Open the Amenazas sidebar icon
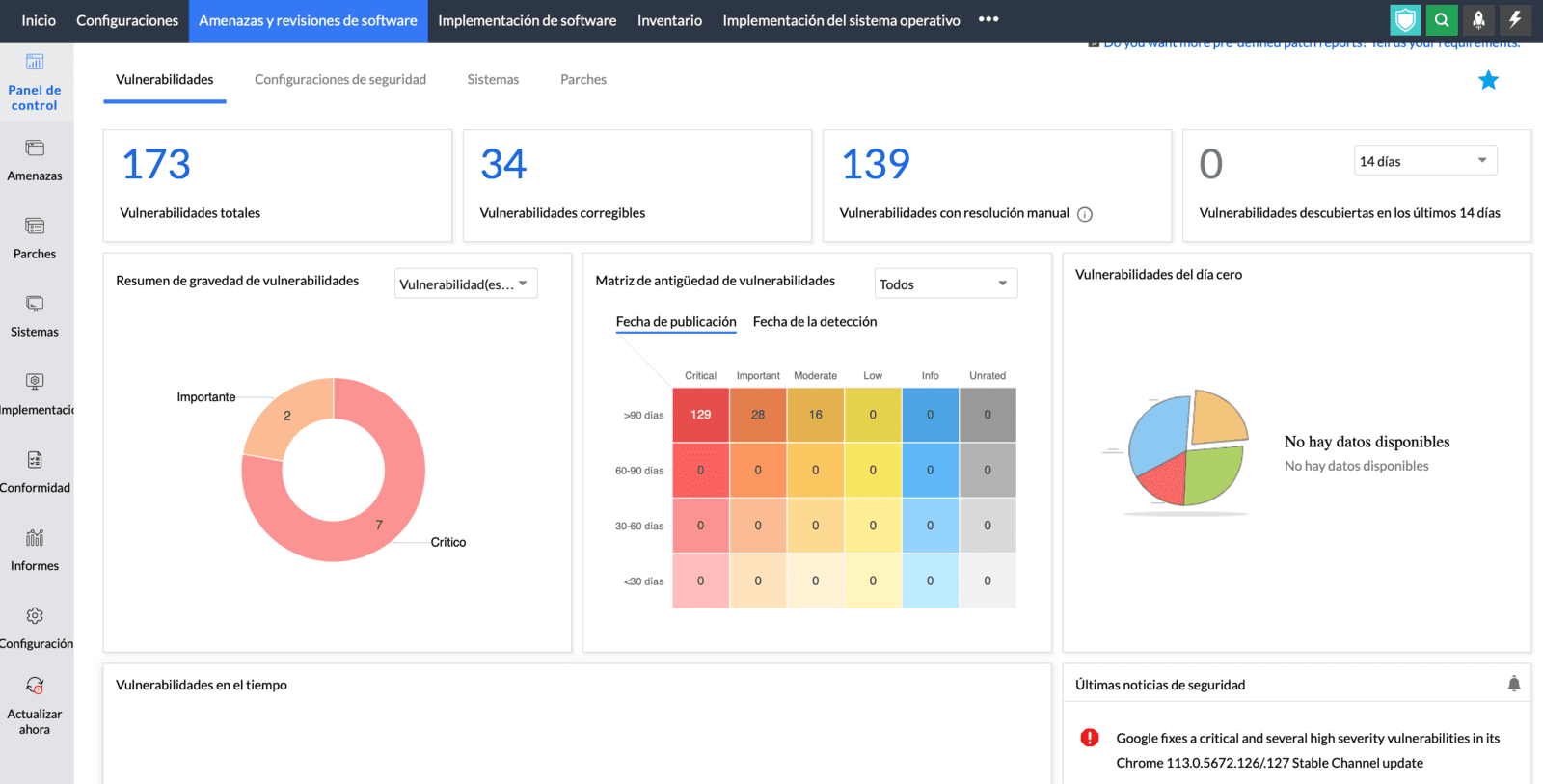The image size is (1543, 784). tap(35, 149)
